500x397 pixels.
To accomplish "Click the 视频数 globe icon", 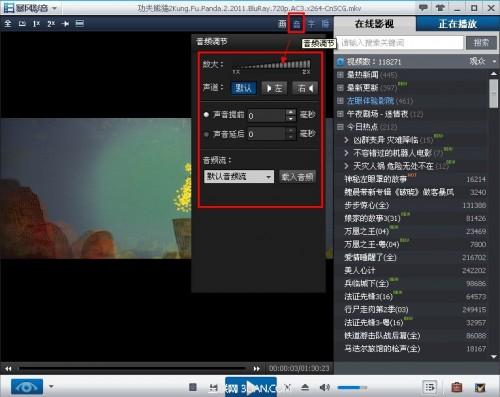I will 340,62.
